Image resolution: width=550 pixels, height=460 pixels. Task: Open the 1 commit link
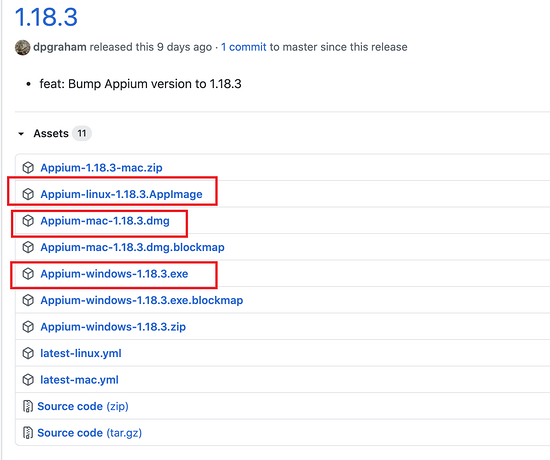pyautogui.click(x=243, y=47)
